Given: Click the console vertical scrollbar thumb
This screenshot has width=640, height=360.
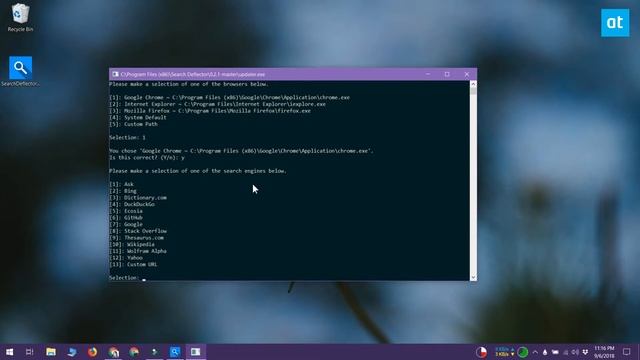Looking at the screenshot, I should (x=473, y=91).
